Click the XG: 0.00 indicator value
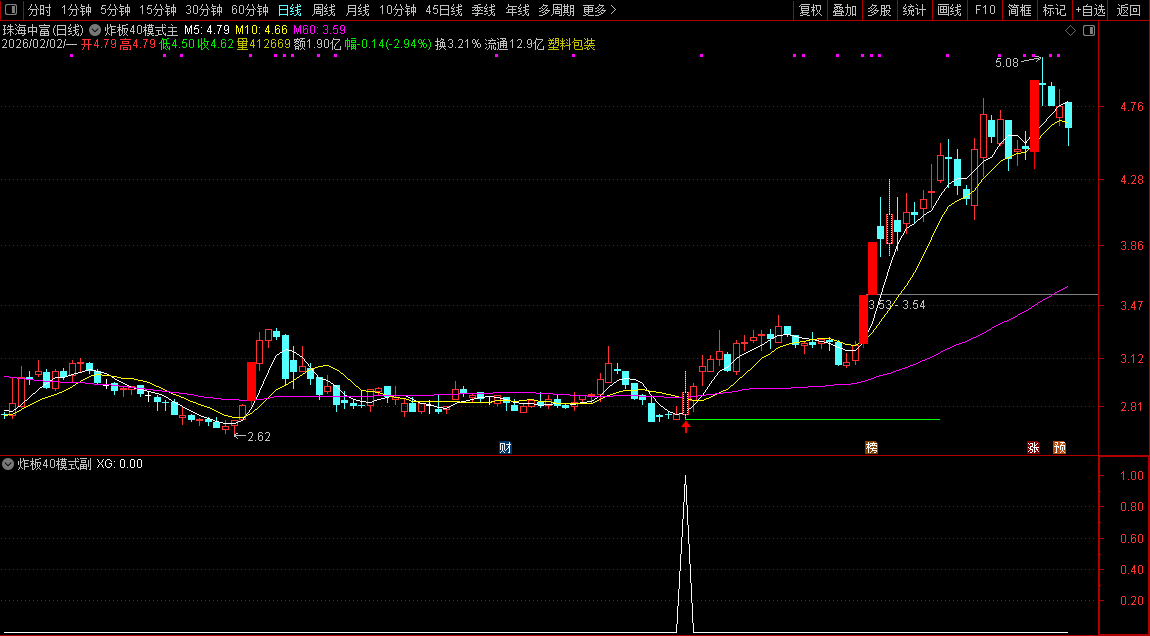 tap(120, 464)
